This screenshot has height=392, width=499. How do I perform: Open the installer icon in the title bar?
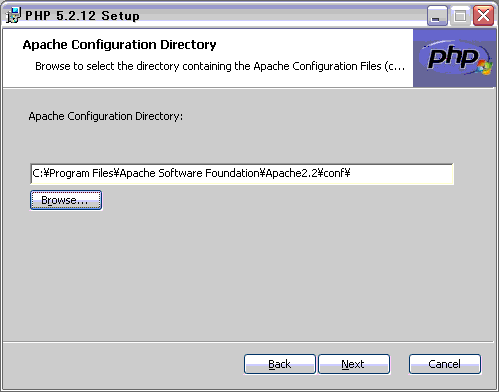point(13,15)
